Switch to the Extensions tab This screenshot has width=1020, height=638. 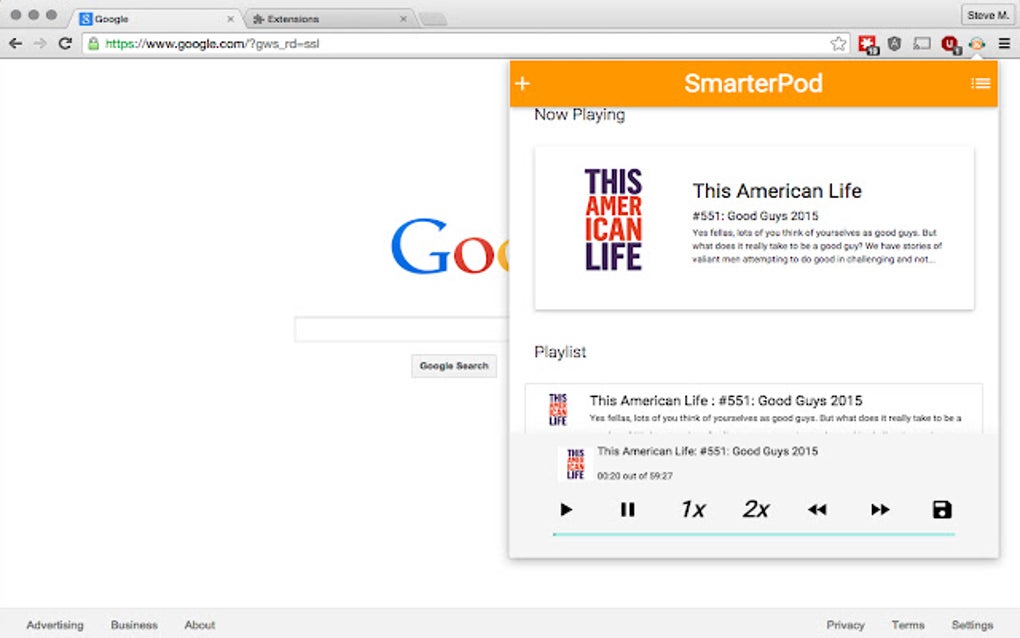(329, 19)
